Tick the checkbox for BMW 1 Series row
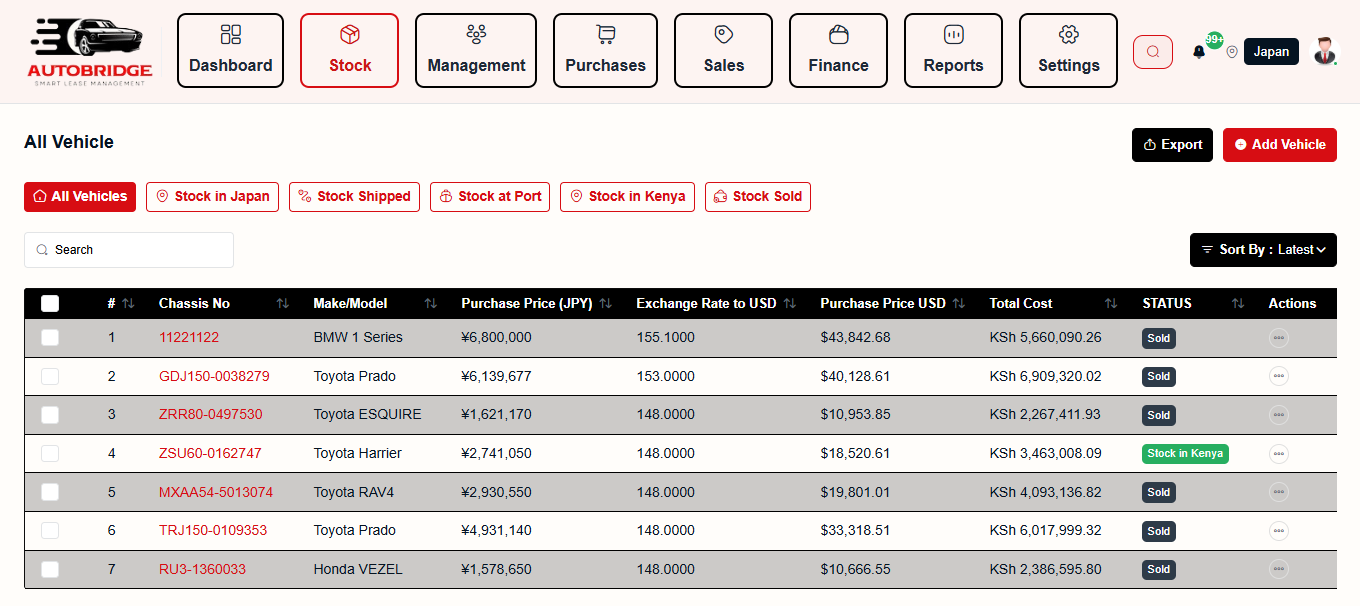The width and height of the screenshot is (1360, 606). pos(50,338)
